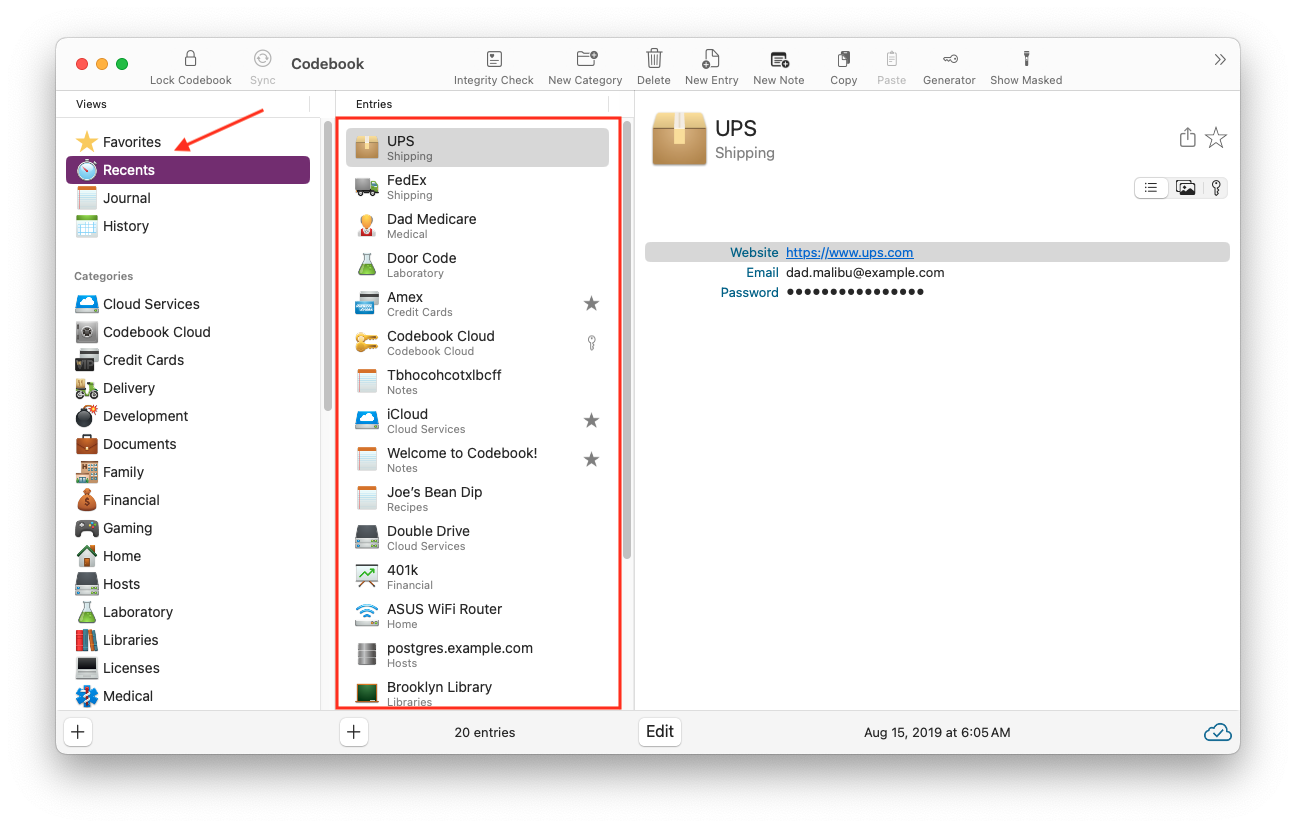Toggle favorite star for UPS entry
This screenshot has height=828, width=1296.
pos(1216,138)
